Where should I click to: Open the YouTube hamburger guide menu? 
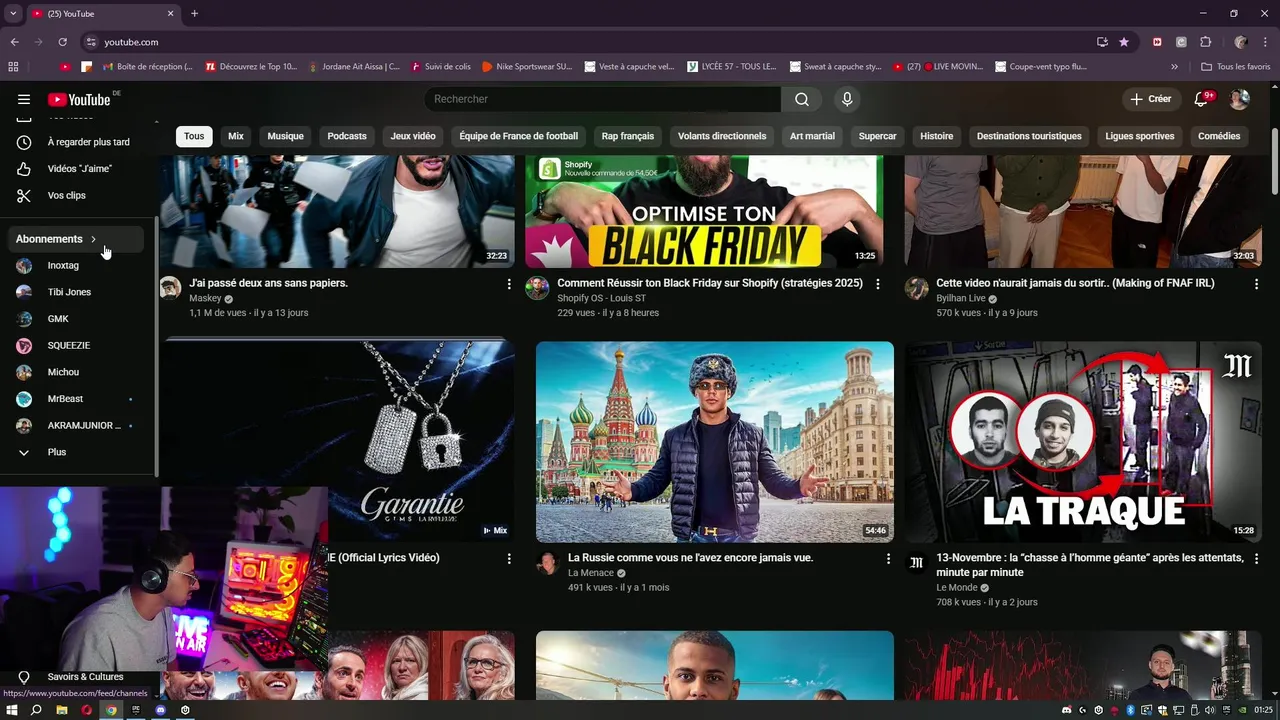click(24, 99)
